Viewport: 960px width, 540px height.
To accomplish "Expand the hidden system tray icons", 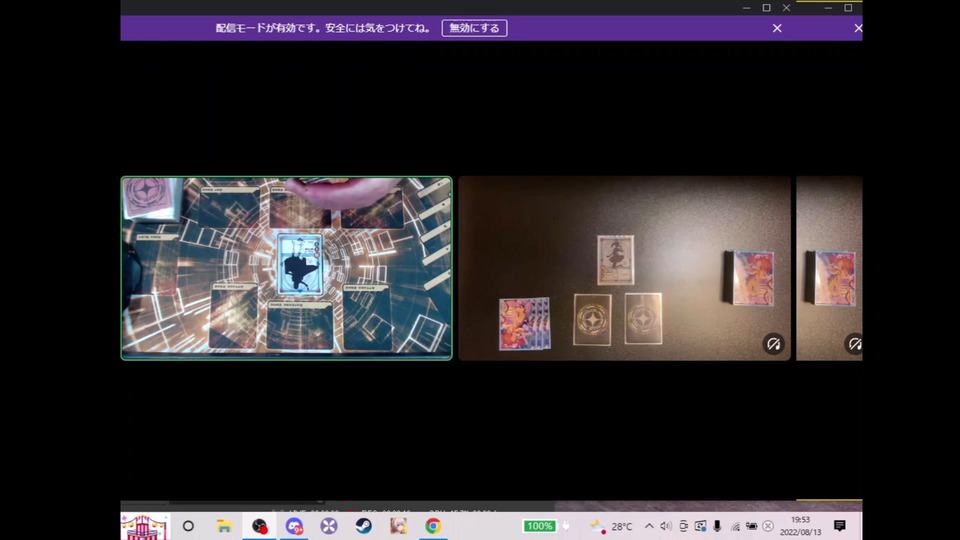I will click(x=649, y=526).
